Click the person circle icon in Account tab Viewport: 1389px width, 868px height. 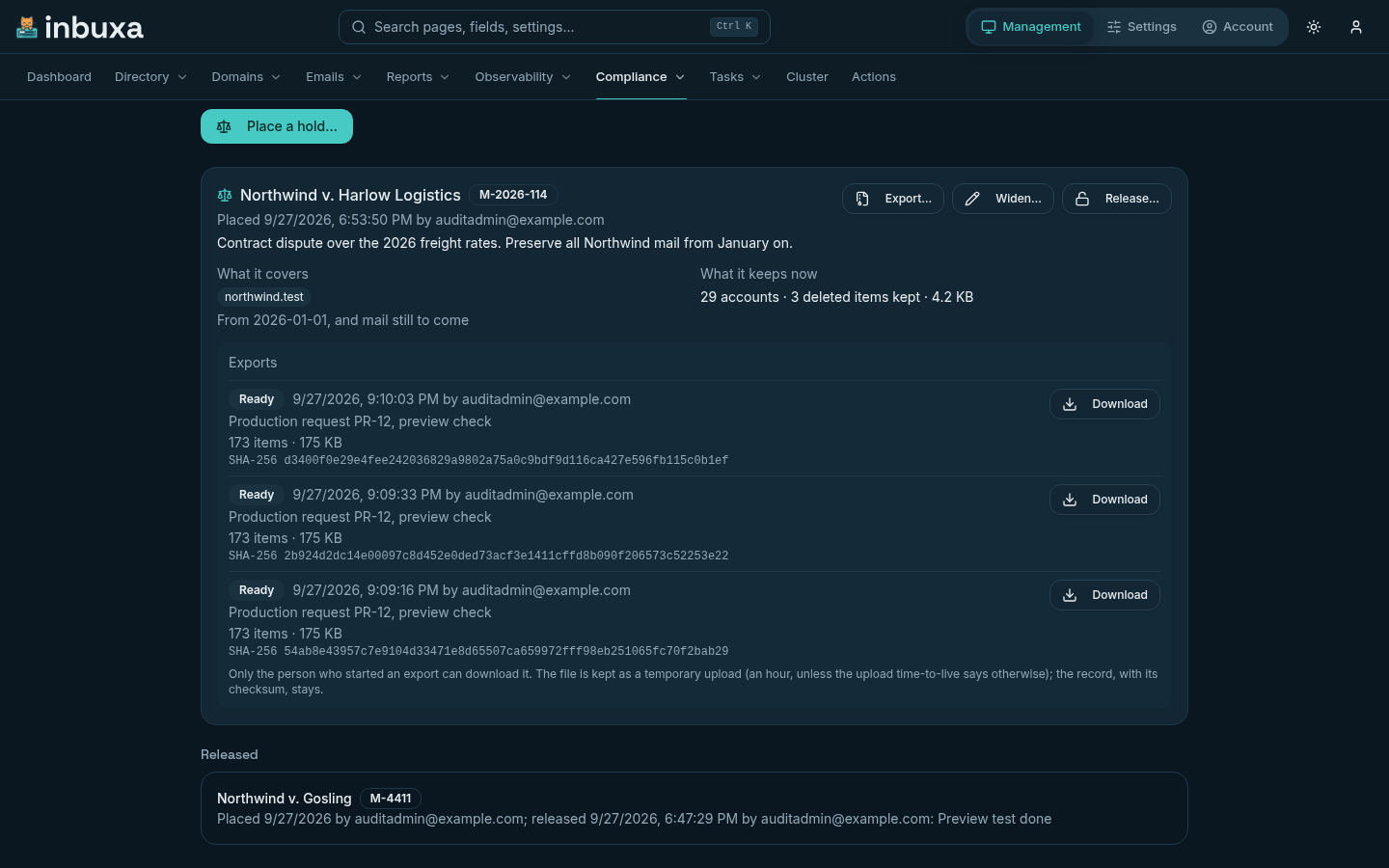tap(1210, 27)
